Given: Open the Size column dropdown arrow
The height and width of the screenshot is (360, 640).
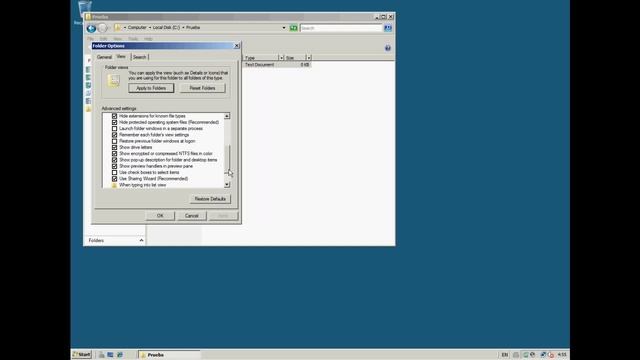Looking at the screenshot, I should (309, 58).
